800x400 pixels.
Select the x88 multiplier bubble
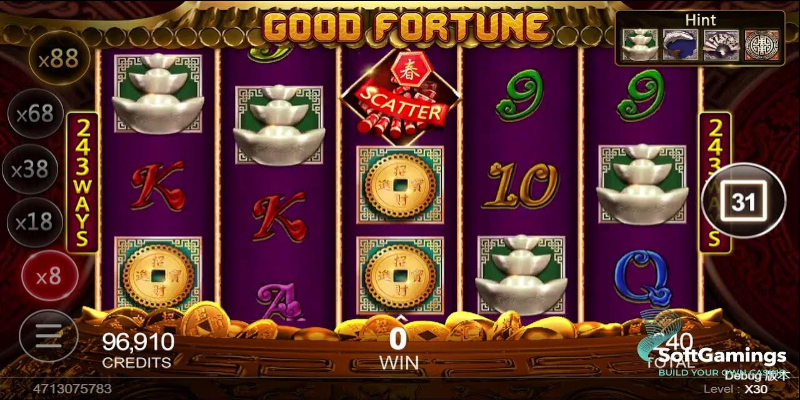tap(59, 59)
